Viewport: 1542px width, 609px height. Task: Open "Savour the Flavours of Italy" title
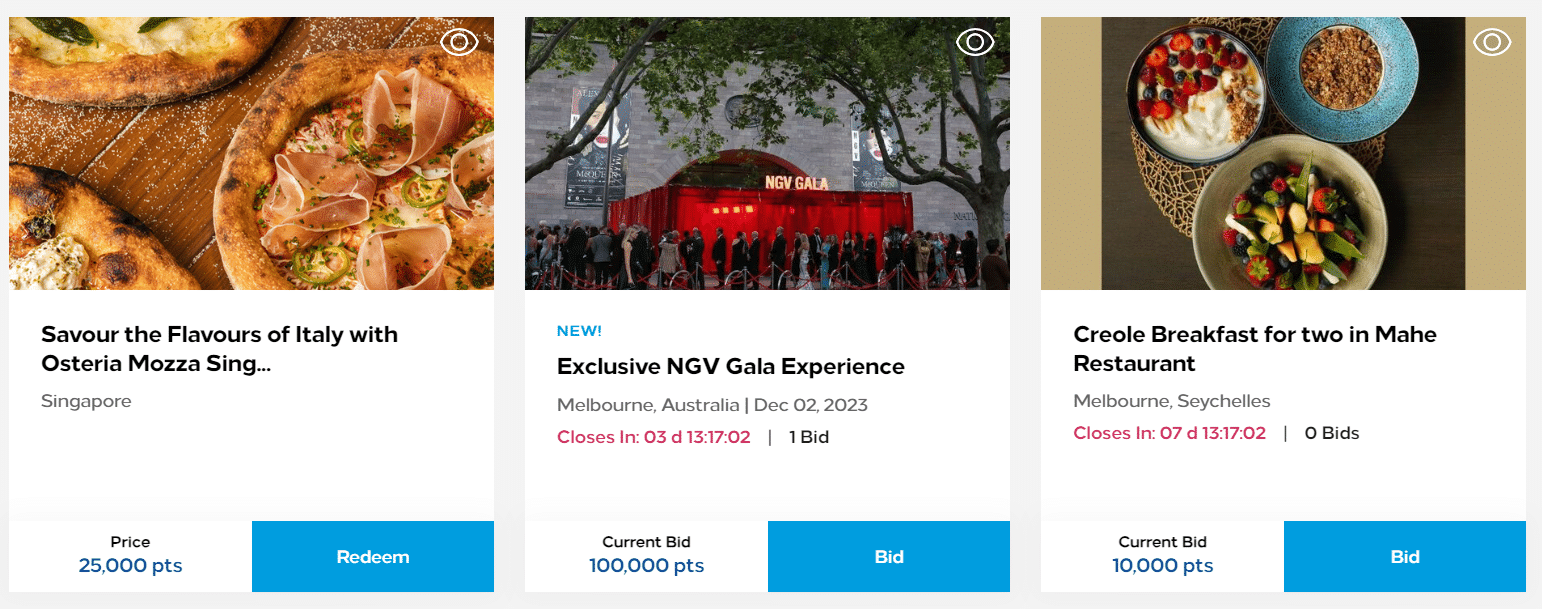click(219, 349)
